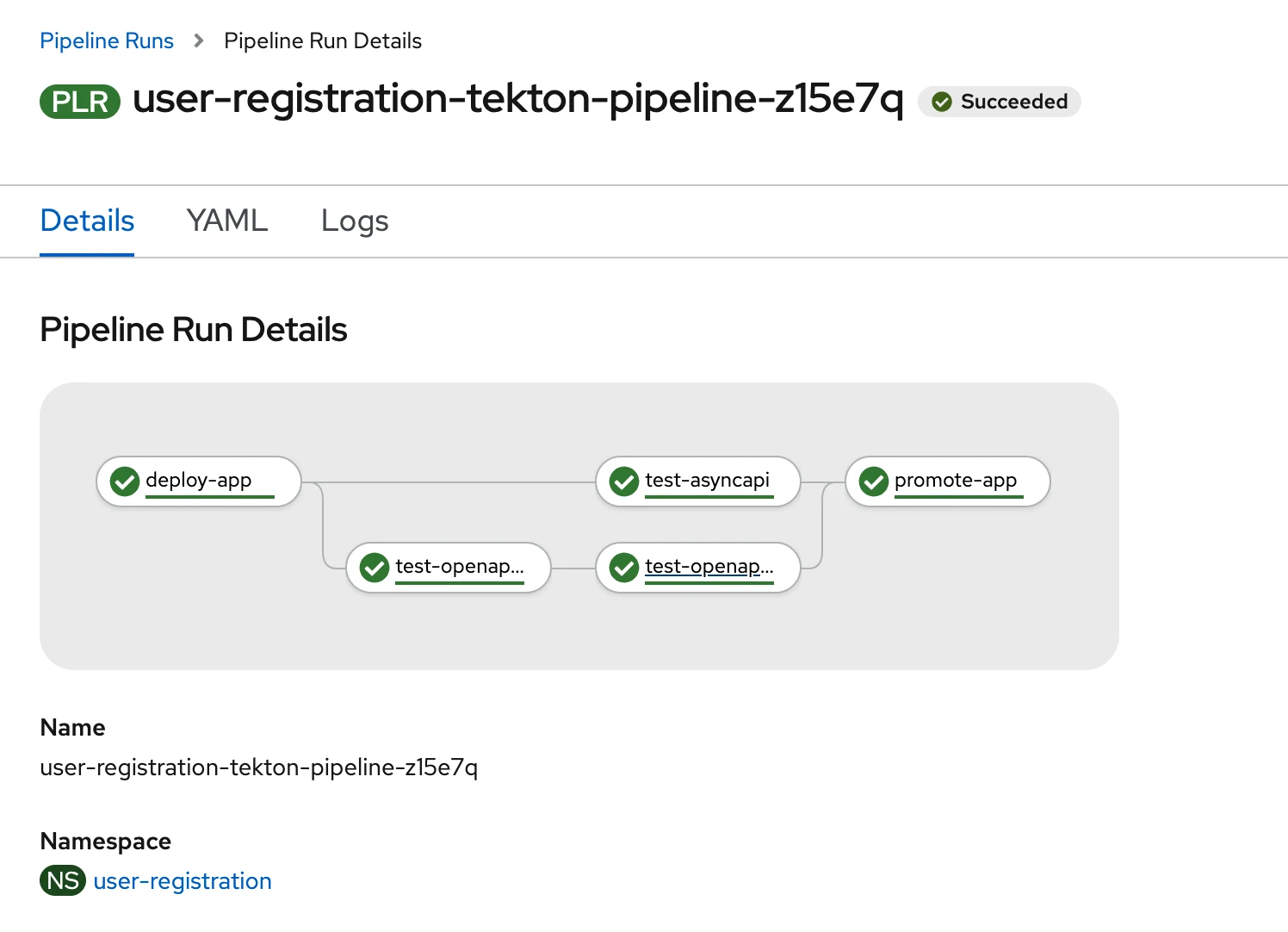Screen dimensions: 1288x932
Task: Click the NS namespace badge
Action: click(63, 881)
